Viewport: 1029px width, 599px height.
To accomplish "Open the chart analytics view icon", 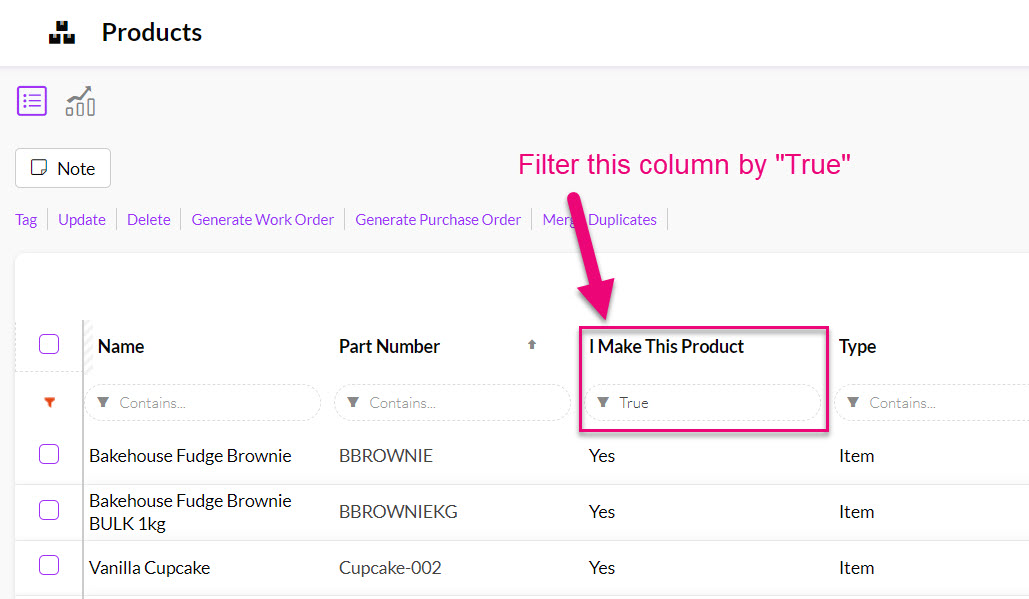I will coord(80,101).
